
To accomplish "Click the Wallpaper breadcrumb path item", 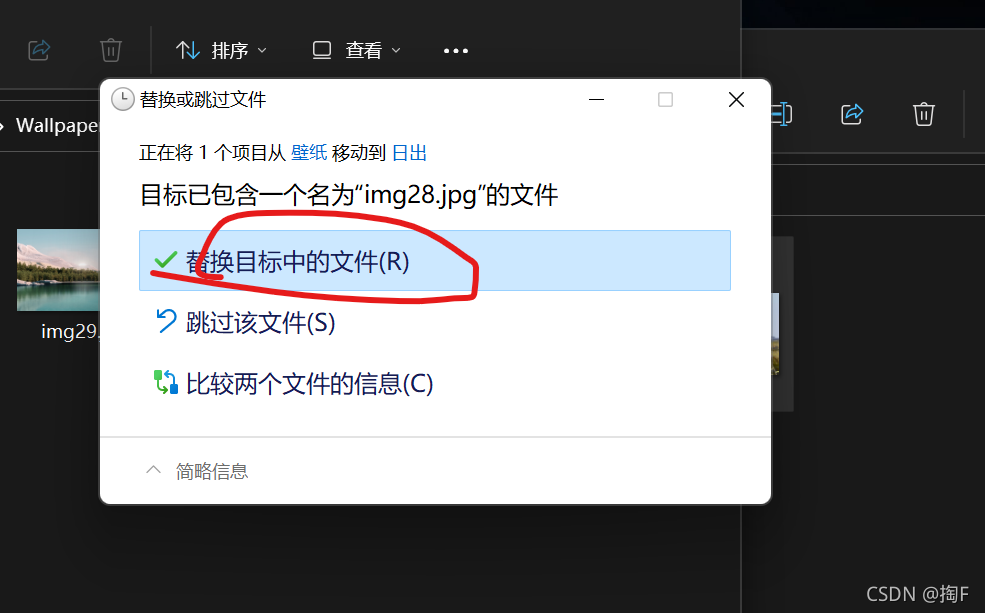I will pos(57,126).
